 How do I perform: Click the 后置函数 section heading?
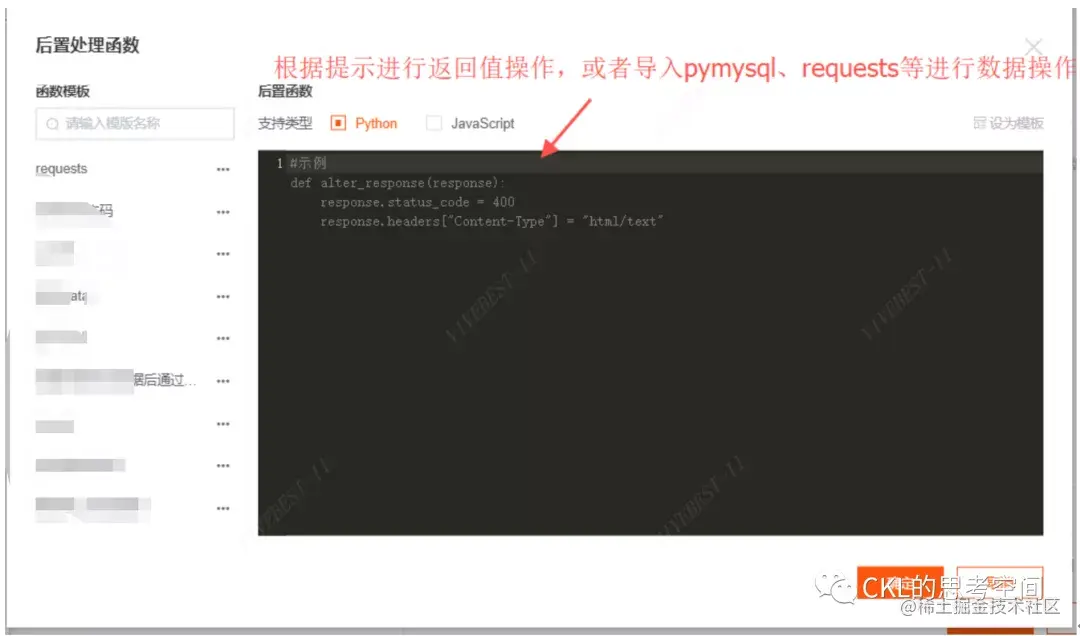(x=285, y=91)
